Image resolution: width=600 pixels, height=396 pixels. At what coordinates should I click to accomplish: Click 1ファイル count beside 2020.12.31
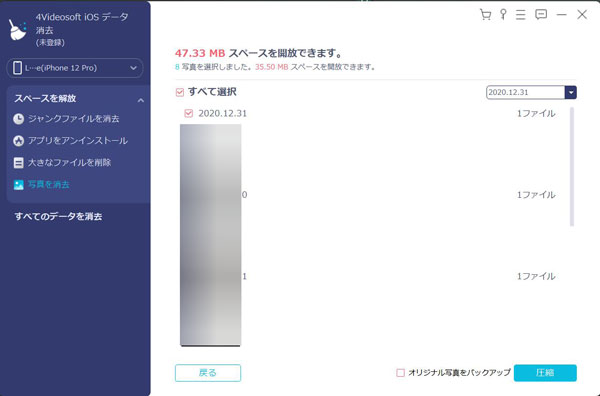coord(536,113)
